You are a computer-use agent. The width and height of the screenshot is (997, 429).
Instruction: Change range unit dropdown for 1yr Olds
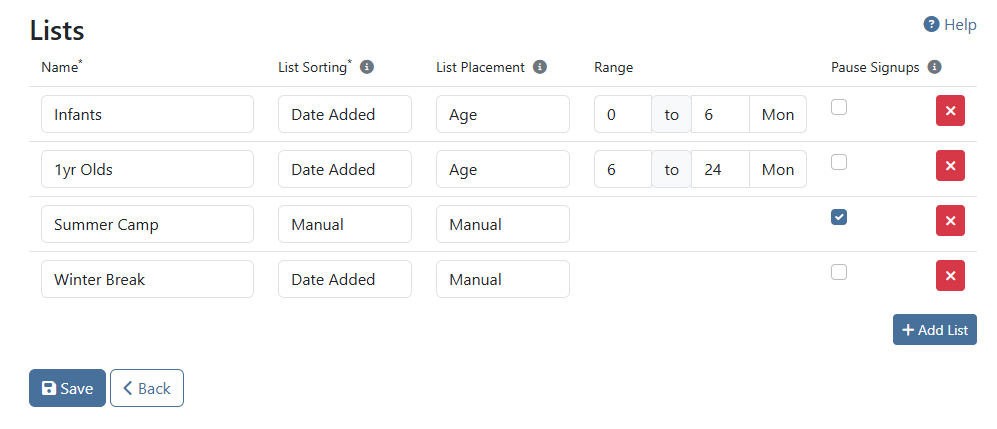point(778,169)
